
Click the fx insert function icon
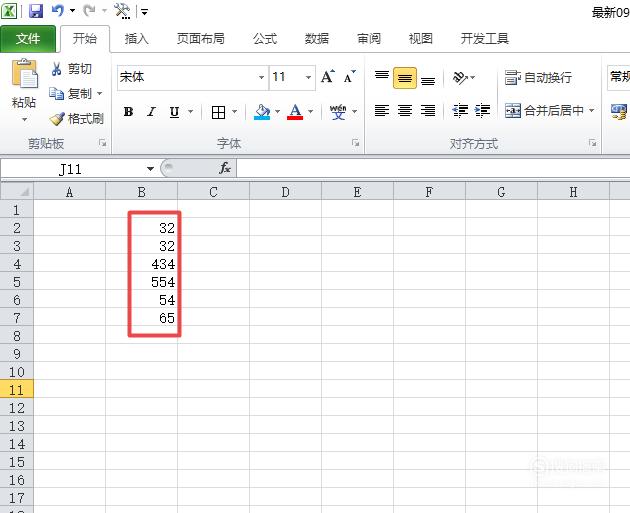(x=225, y=168)
